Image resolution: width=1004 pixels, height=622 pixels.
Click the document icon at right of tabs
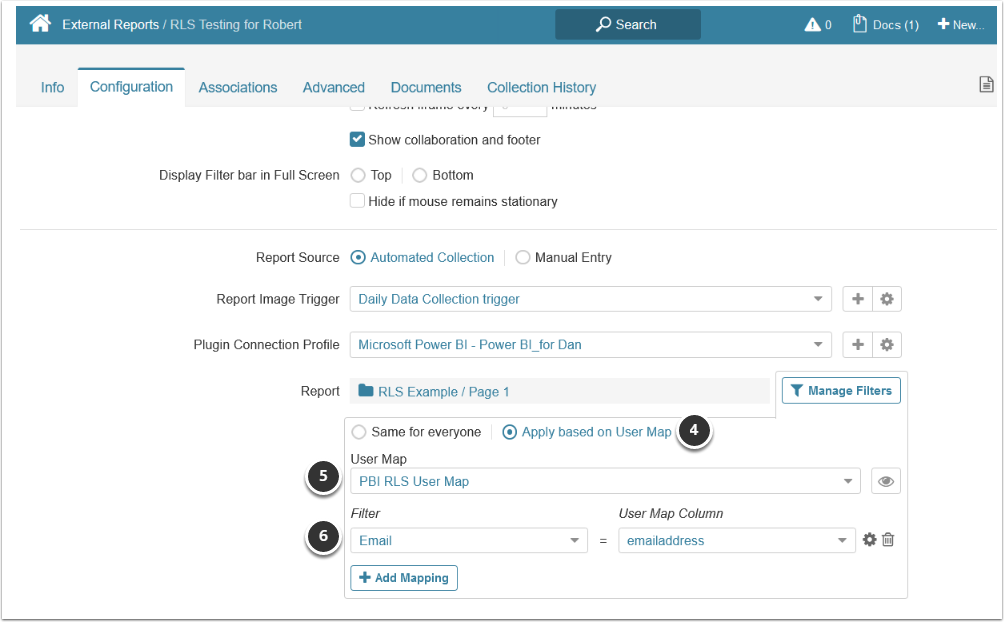[986, 85]
